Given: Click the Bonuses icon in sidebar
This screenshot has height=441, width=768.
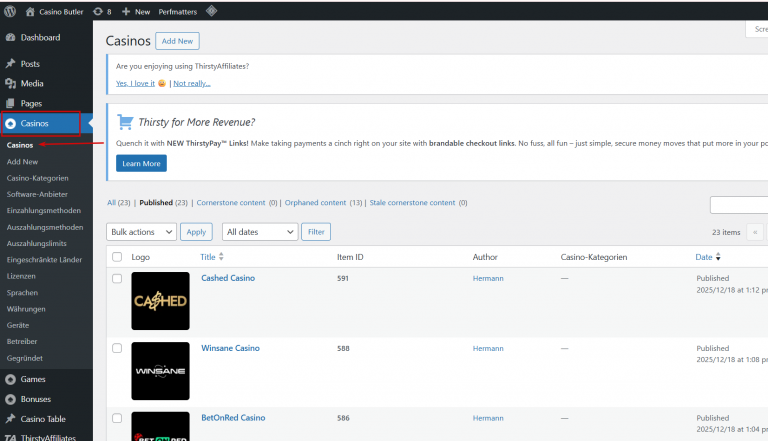Looking at the screenshot, I should click(10, 399).
